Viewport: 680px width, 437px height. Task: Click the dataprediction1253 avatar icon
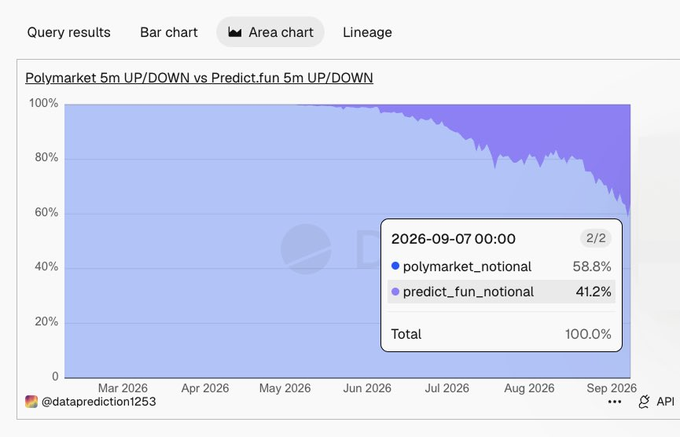31,402
